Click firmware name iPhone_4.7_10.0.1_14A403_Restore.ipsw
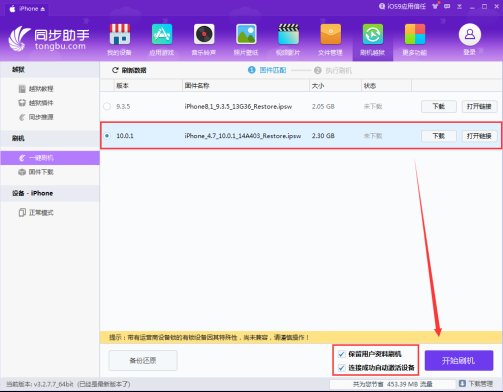 (x=243, y=136)
